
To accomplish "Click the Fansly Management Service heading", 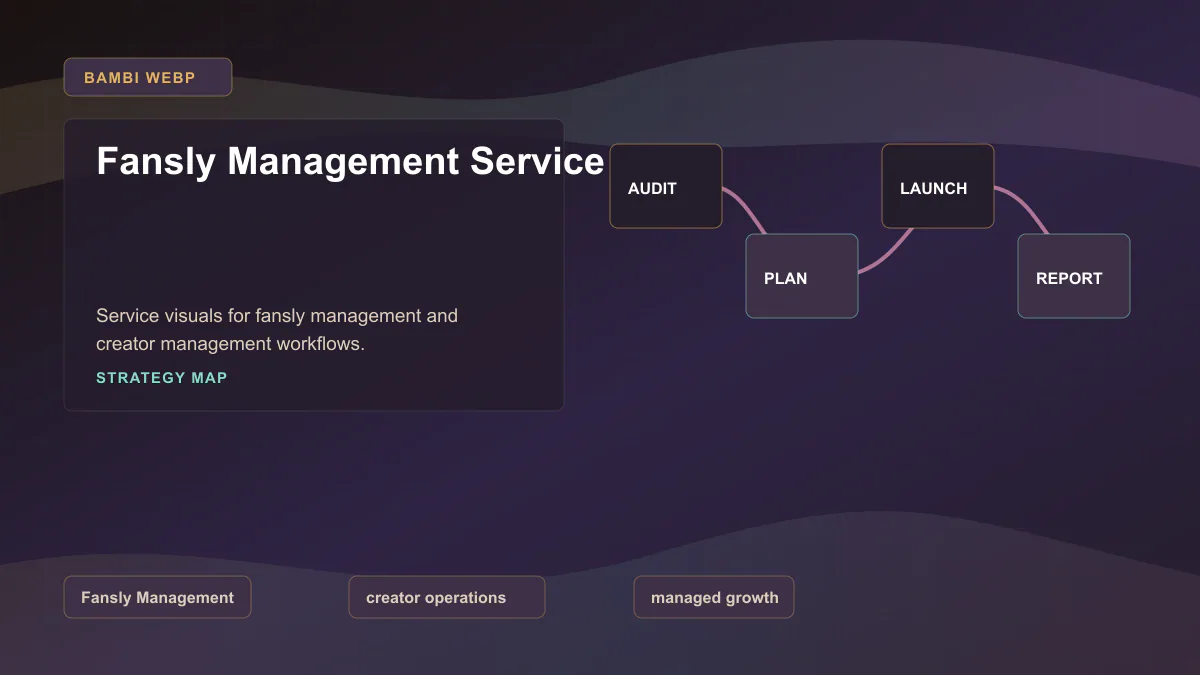I will pos(350,161).
